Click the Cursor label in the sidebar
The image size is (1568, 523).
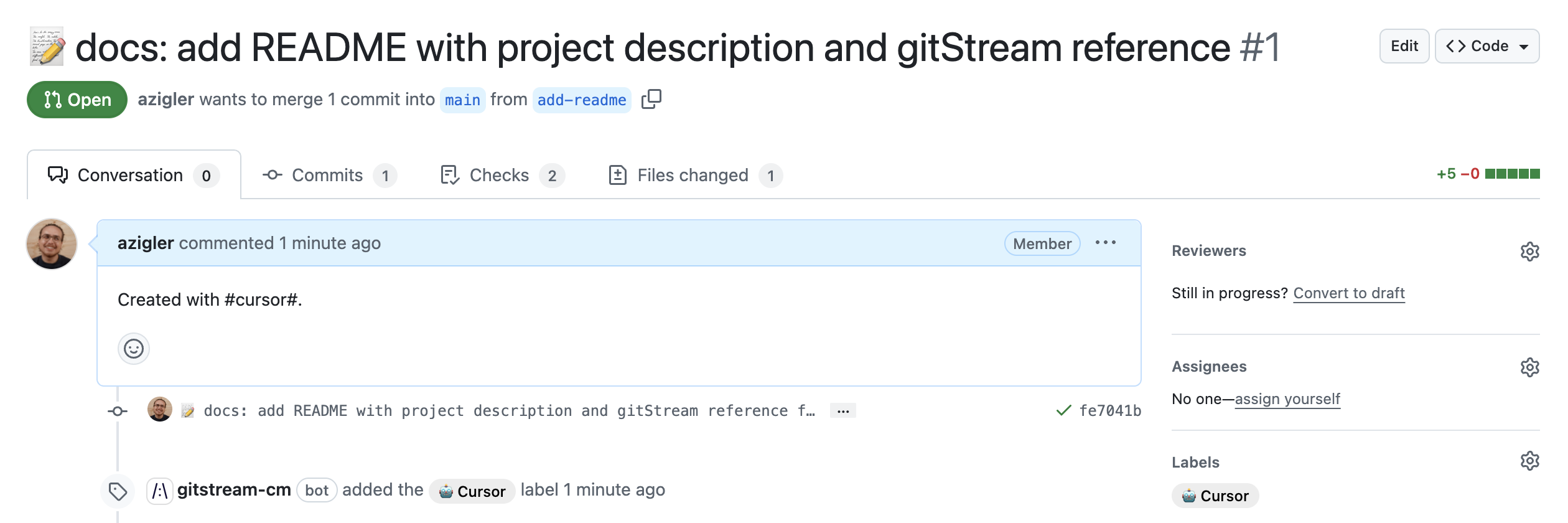(1215, 496)
